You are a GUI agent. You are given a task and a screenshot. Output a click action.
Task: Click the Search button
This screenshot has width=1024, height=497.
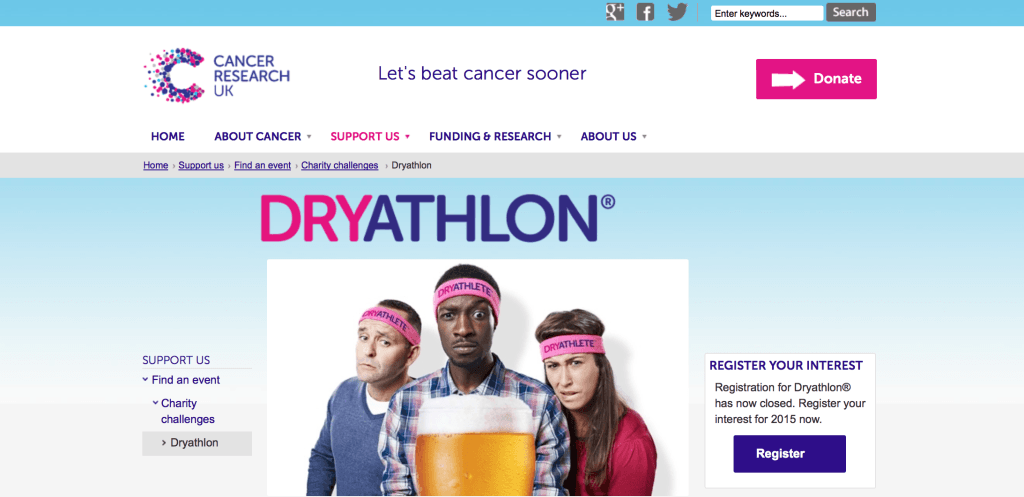pos(850,12)
